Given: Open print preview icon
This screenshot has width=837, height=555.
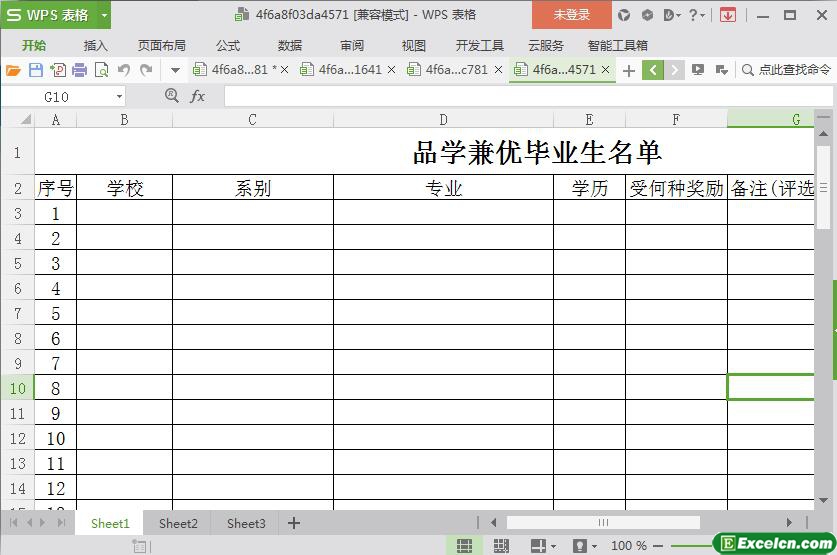Looking at the screenshot, I should (x=101, y=70).
